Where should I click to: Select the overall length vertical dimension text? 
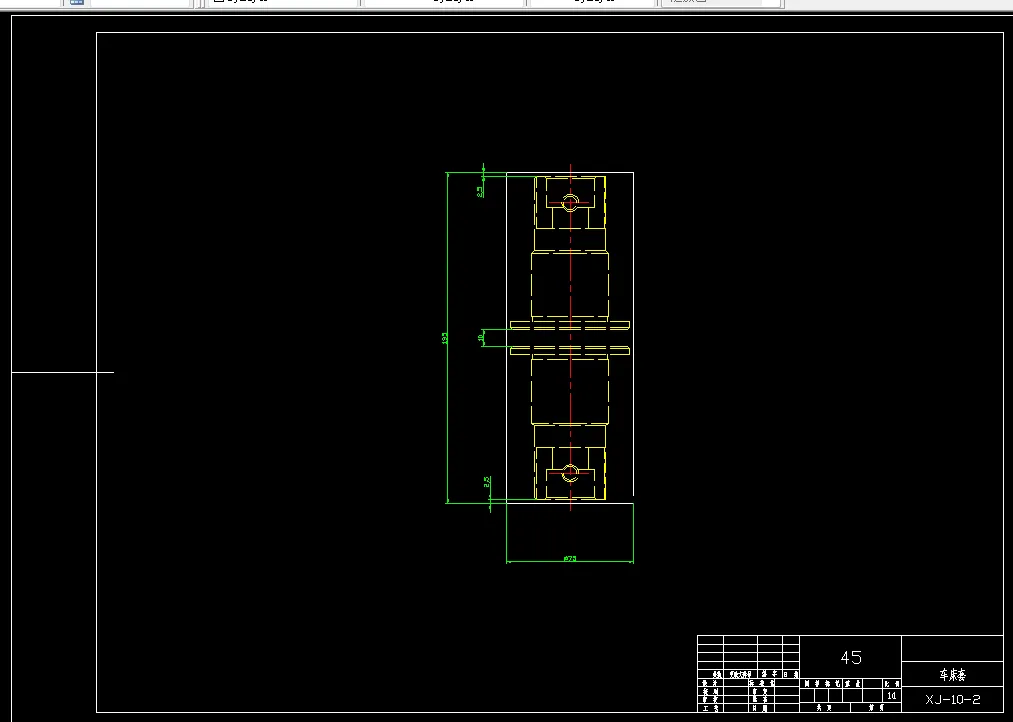coord(444,338)
